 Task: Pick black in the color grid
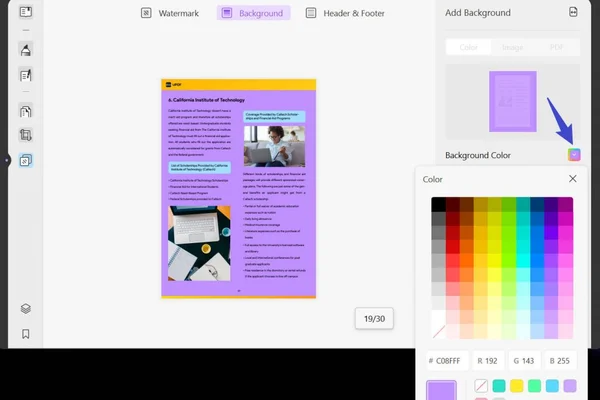pos(439,204)
